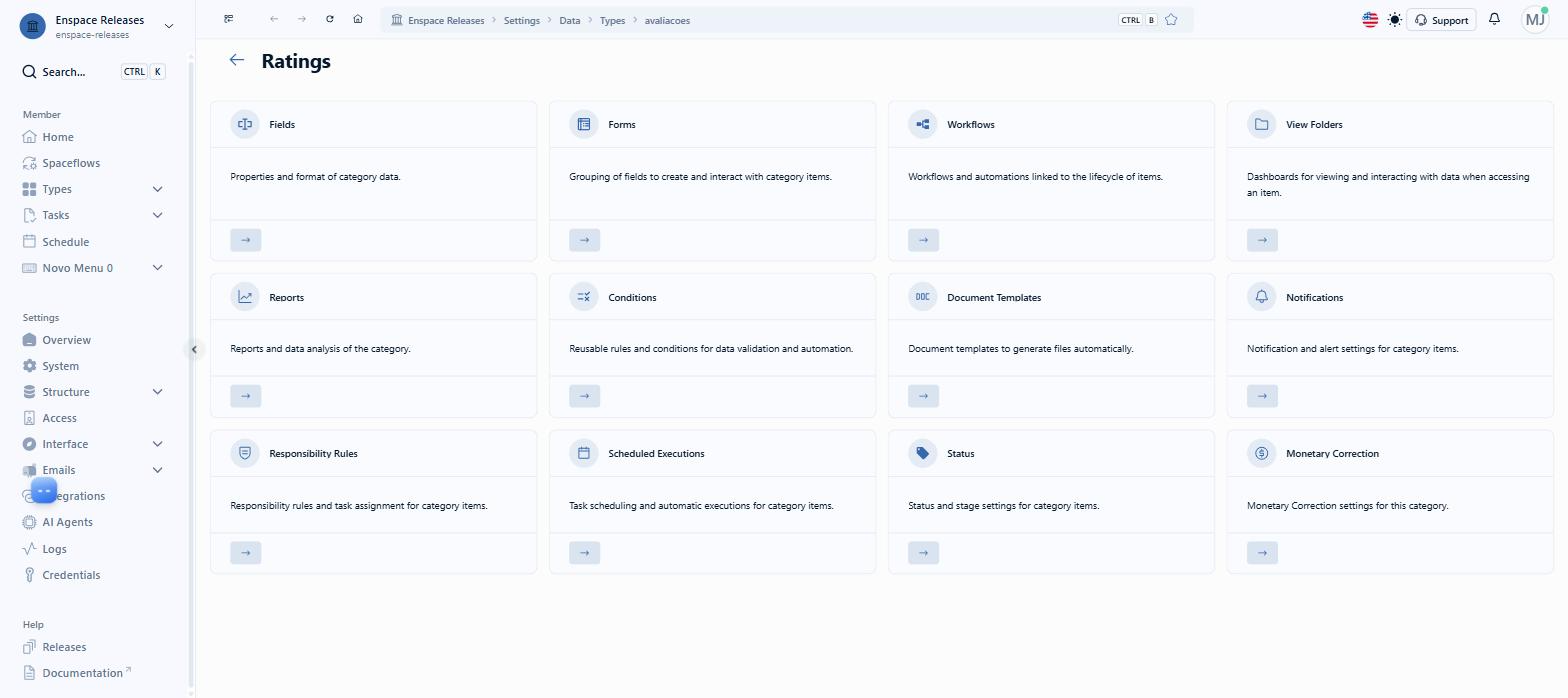Change language via US flag icon
The height and width of the screenshot is (698, 1568).
click(x=1370, y=20)
